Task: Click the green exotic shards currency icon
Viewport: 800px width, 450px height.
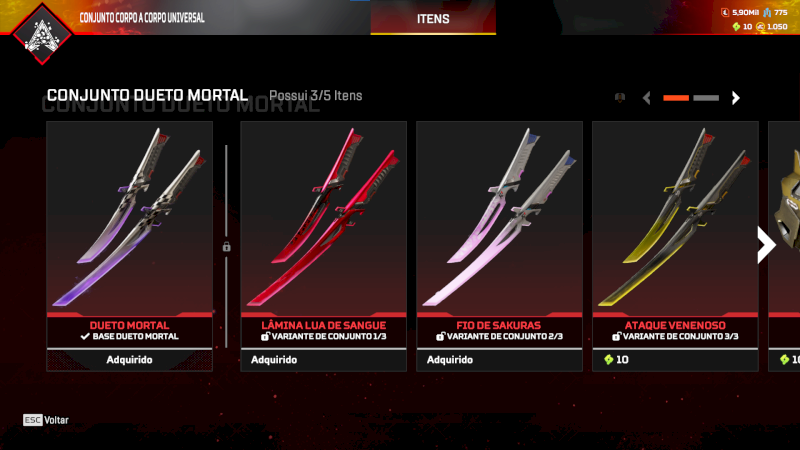Action: [736, 27]
